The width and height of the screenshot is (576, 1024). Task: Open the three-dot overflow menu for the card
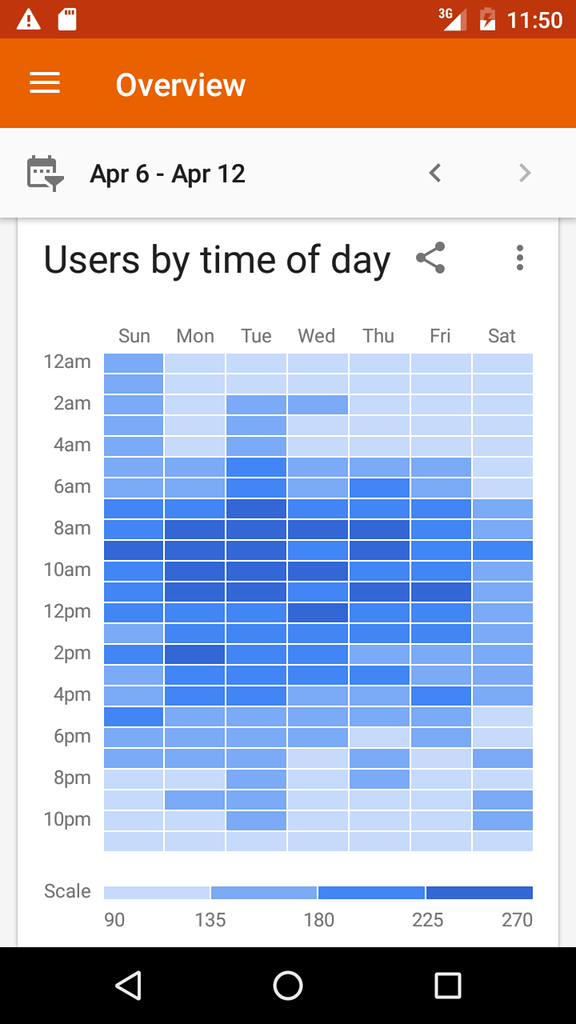point(520,258)
